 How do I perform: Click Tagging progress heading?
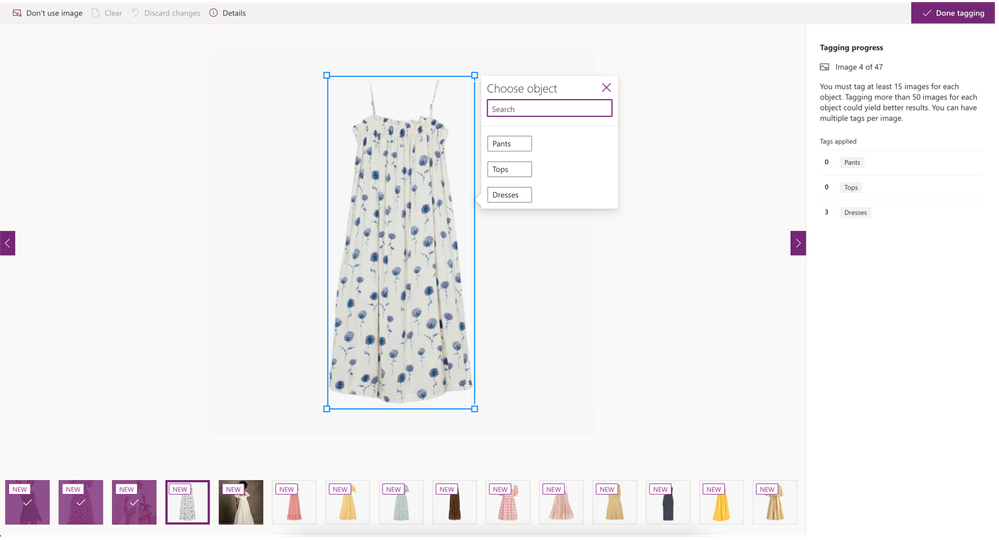(x=851, y=48)
